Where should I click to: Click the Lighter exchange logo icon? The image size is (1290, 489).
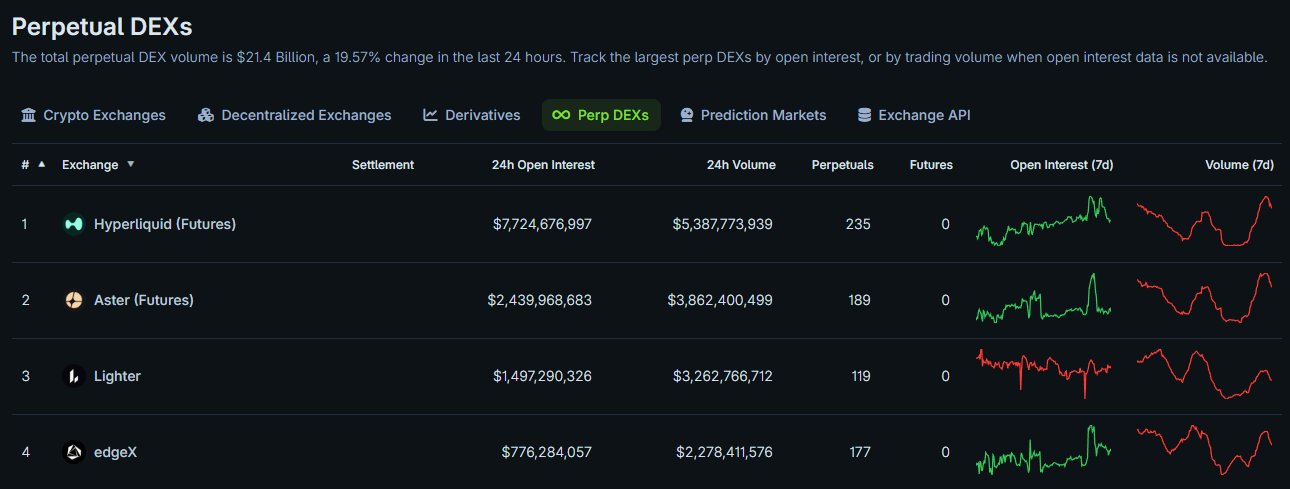[x=73, y=376]
